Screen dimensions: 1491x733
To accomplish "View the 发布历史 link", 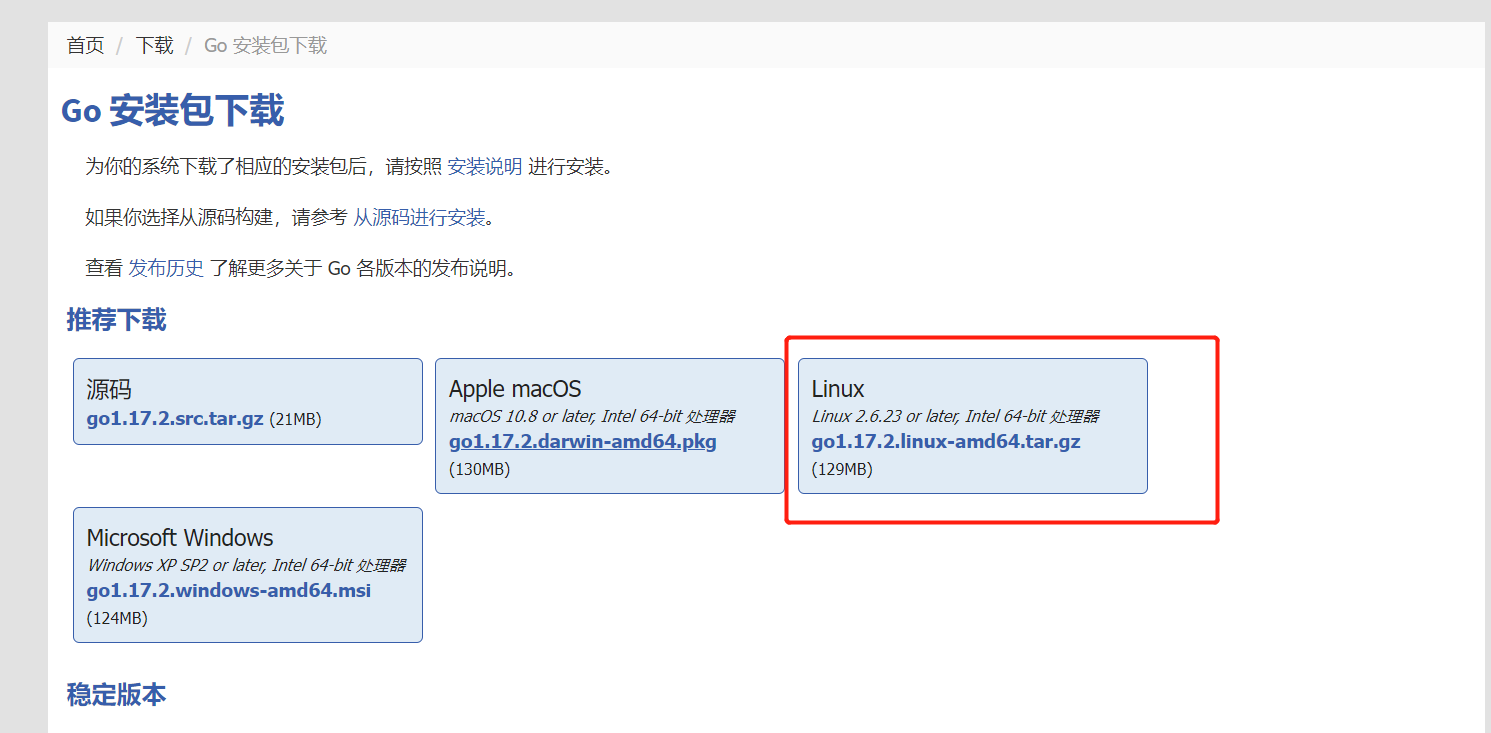I will click(166, 268).
